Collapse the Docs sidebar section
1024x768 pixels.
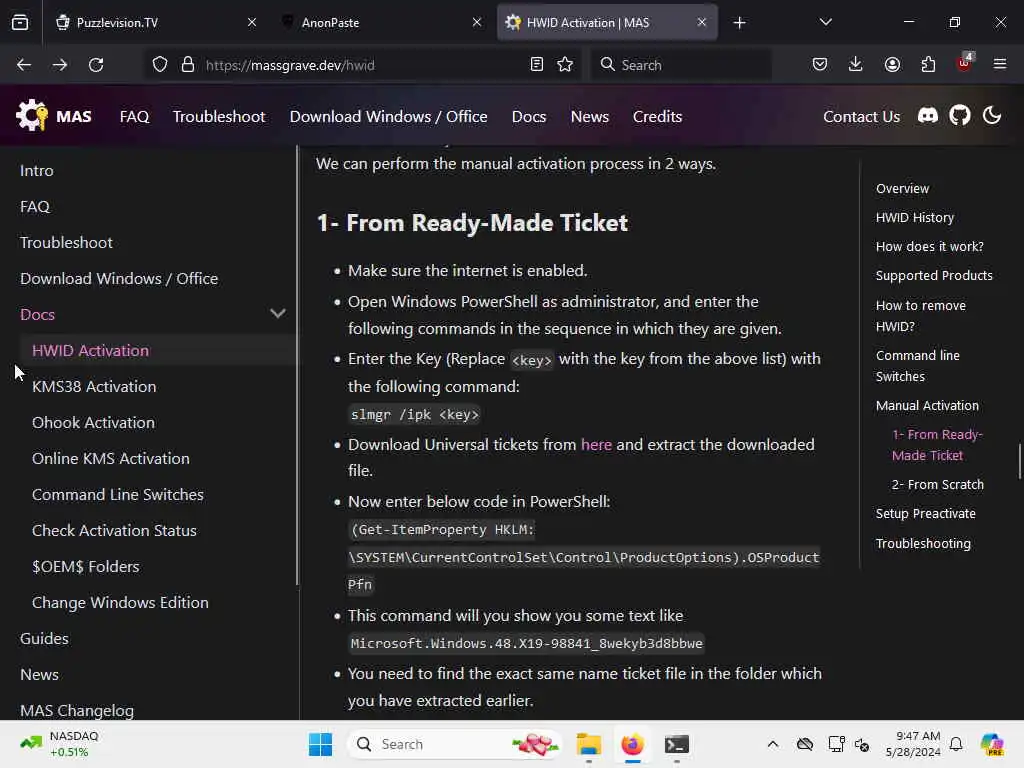click(278, 314)
